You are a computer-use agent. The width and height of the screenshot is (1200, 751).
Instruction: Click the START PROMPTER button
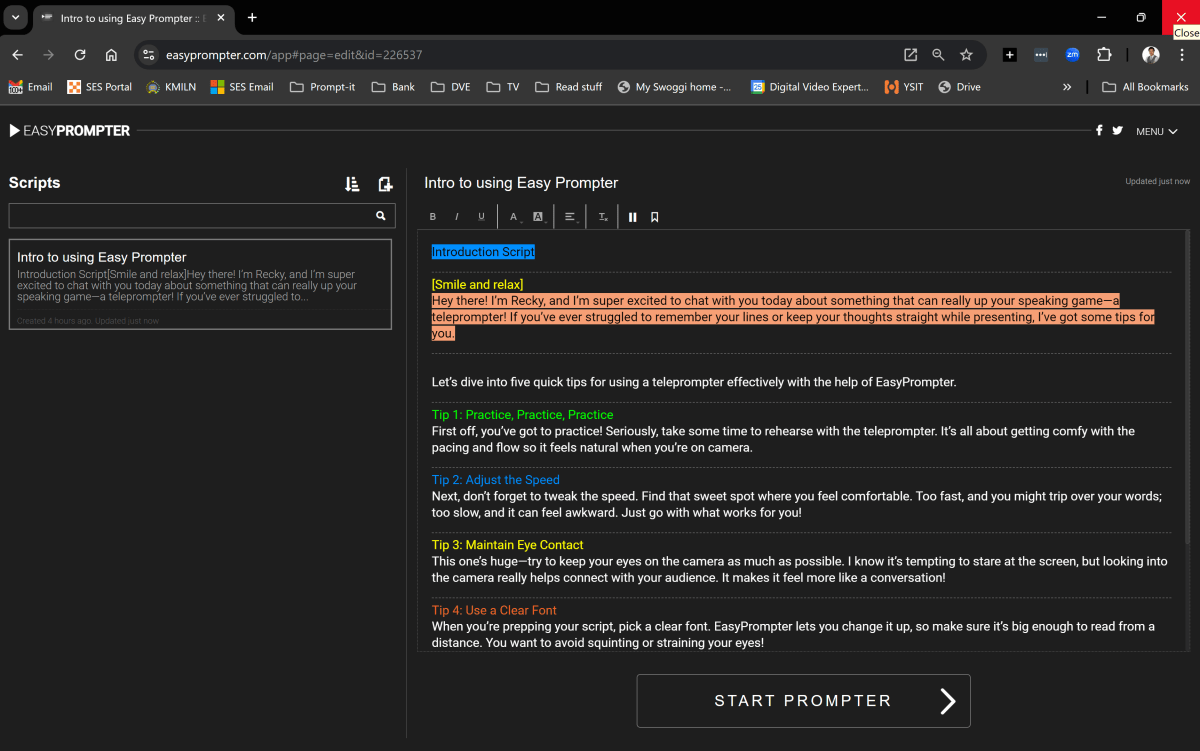click(803, 701)
